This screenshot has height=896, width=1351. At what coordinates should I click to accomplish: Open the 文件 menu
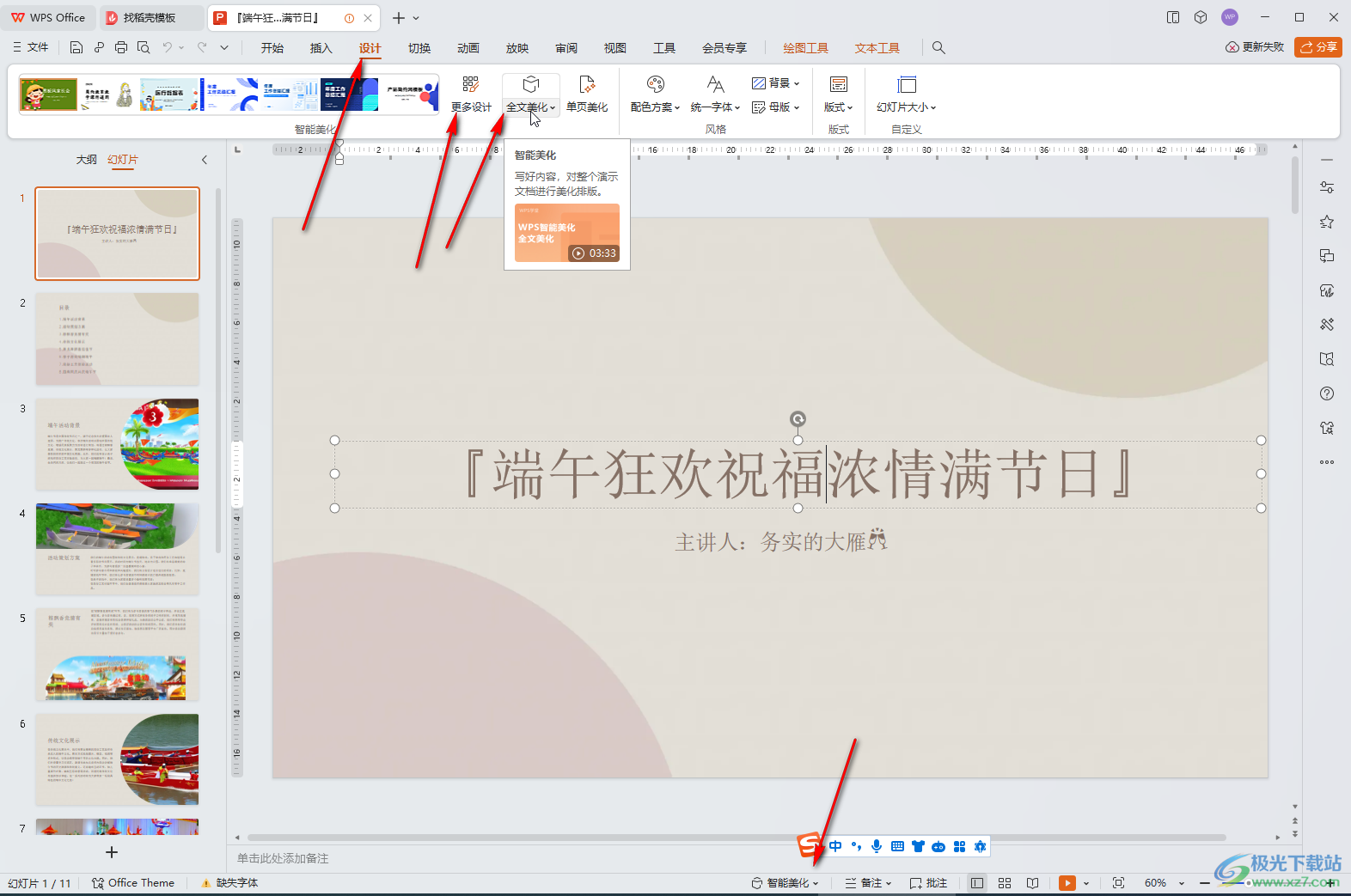[x=31, y=47]
